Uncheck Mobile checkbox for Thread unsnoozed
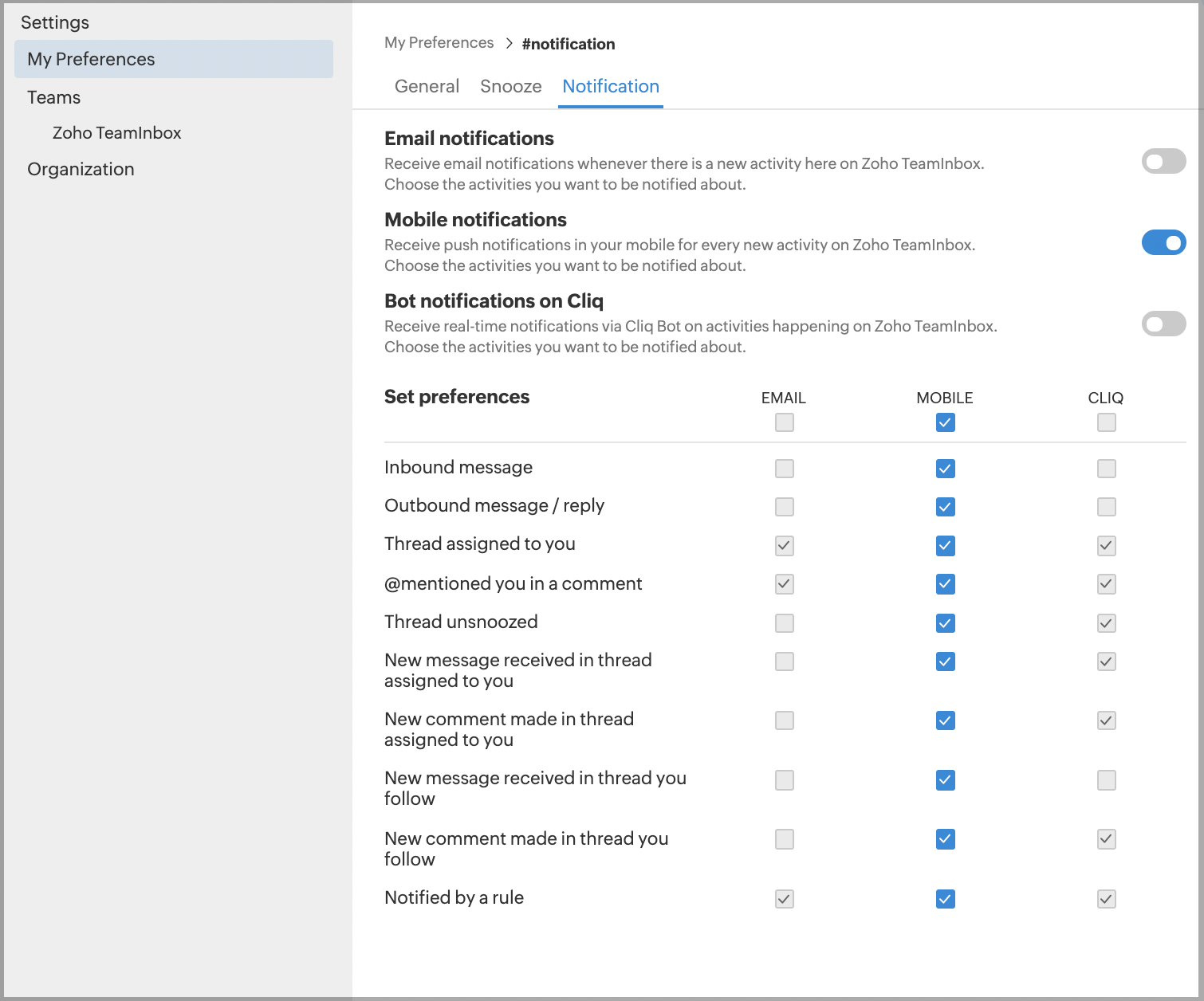The image size is (1204, 1001). click(945, 623)
